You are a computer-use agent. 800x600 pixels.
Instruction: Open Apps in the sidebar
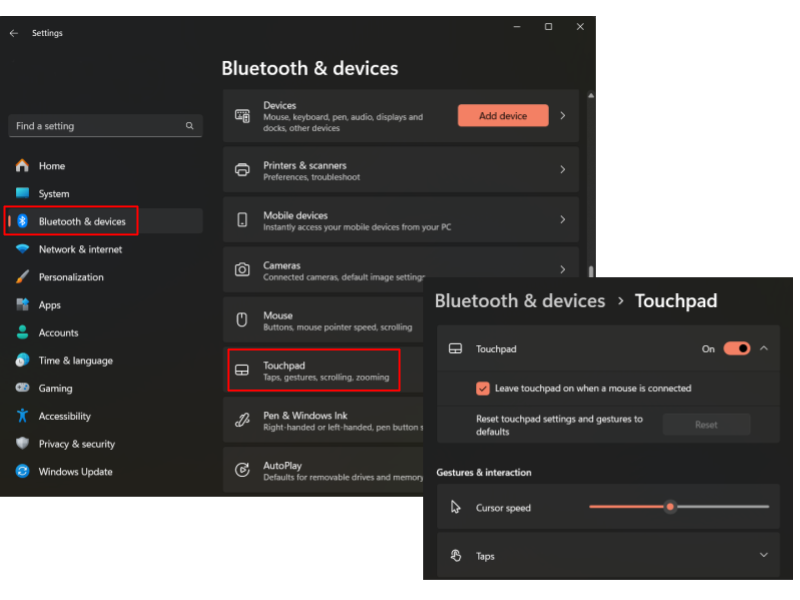[x=105, y=305]
